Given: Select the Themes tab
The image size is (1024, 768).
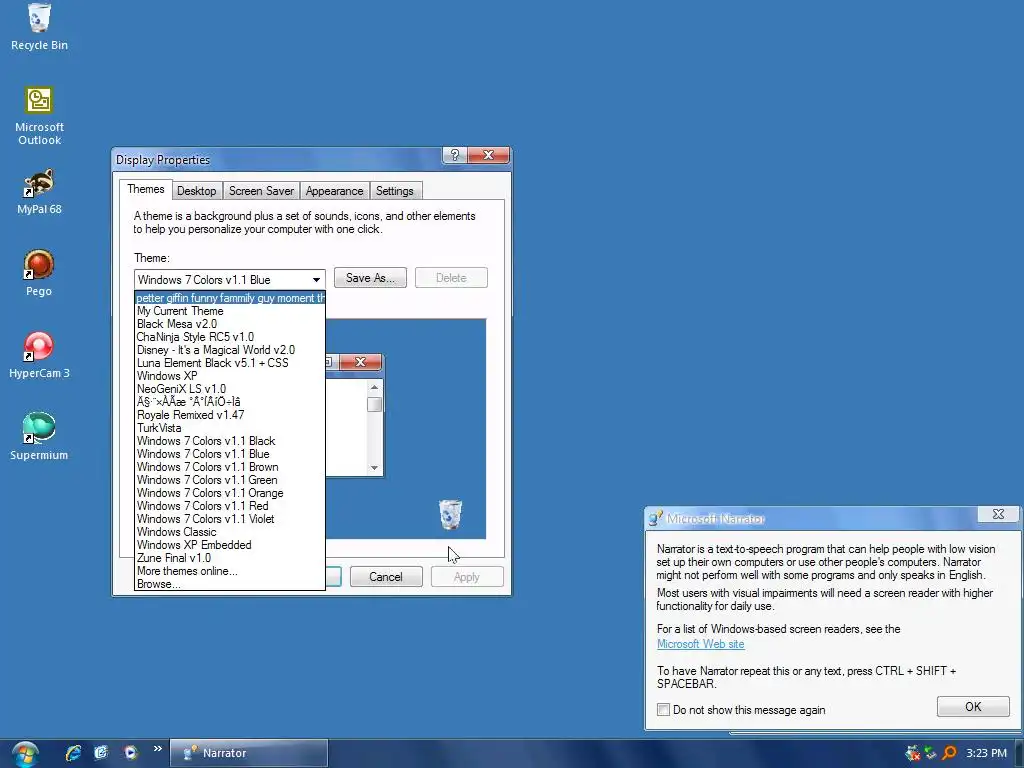Looking at the screenshot, I should pyautogui.click(x=146, y=189).
